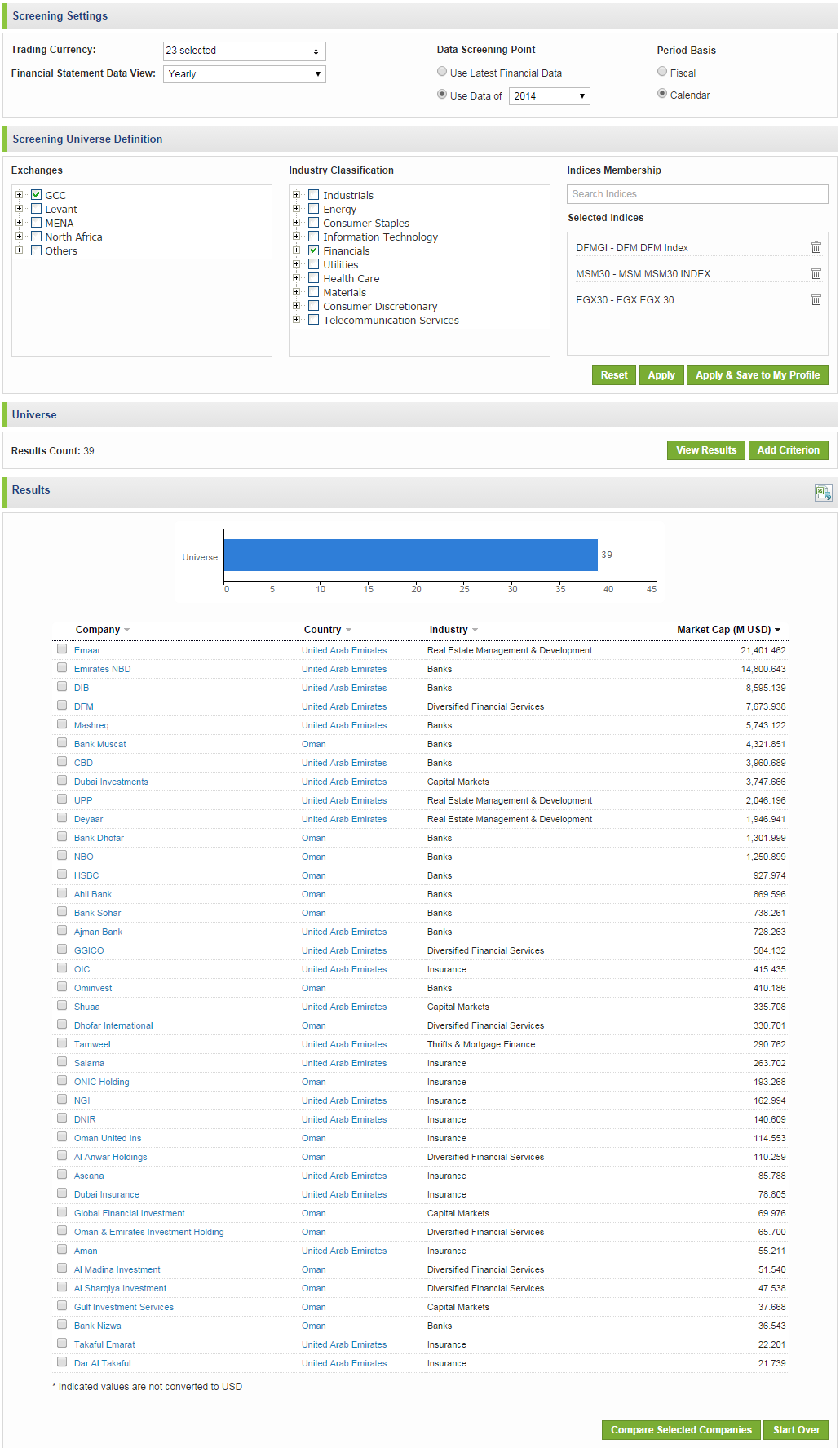Click the Search Indices field
The height and width of the screenshot is (1448, 840).
tap(697, 194)
